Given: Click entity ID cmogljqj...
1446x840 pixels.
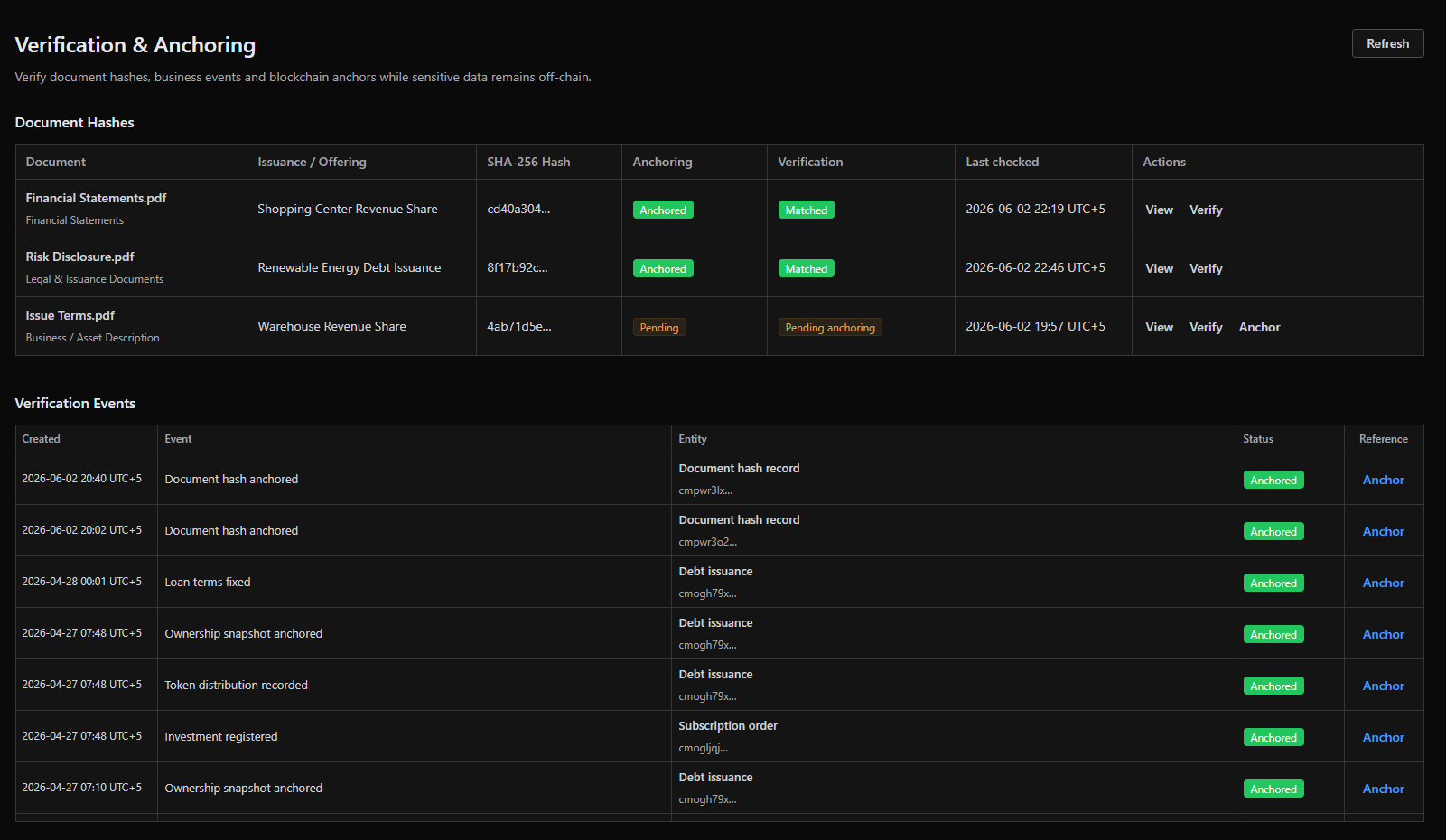Looking at the screenshot, I should (703, 748).
